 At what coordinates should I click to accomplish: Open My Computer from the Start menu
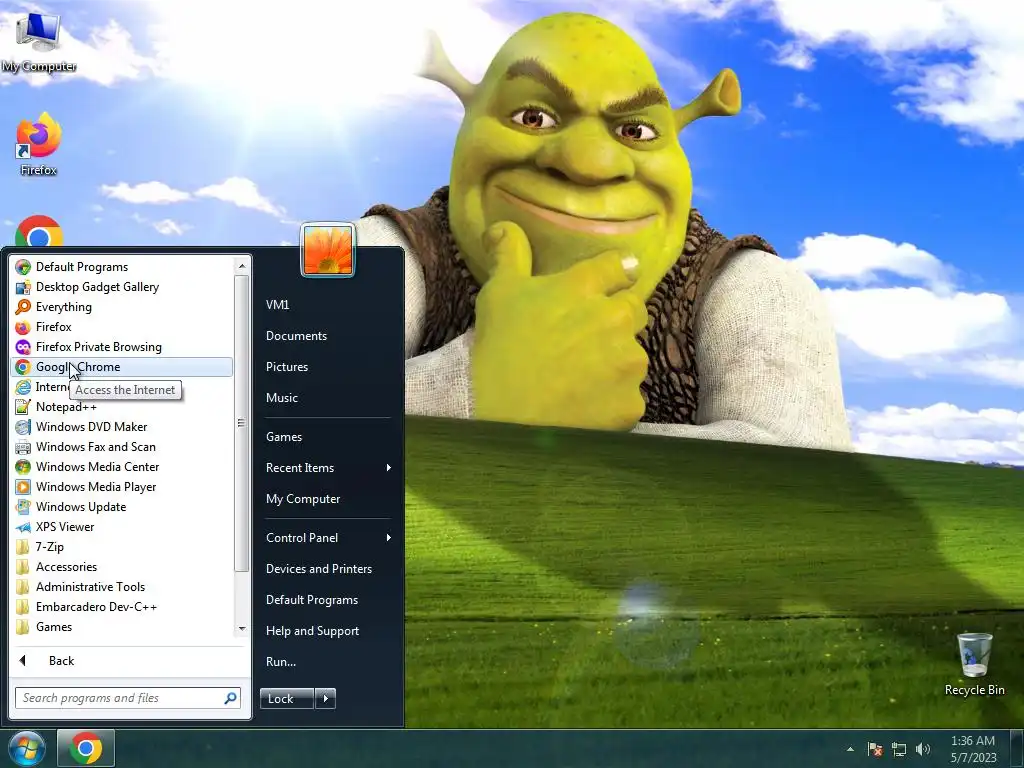point(303,499)
